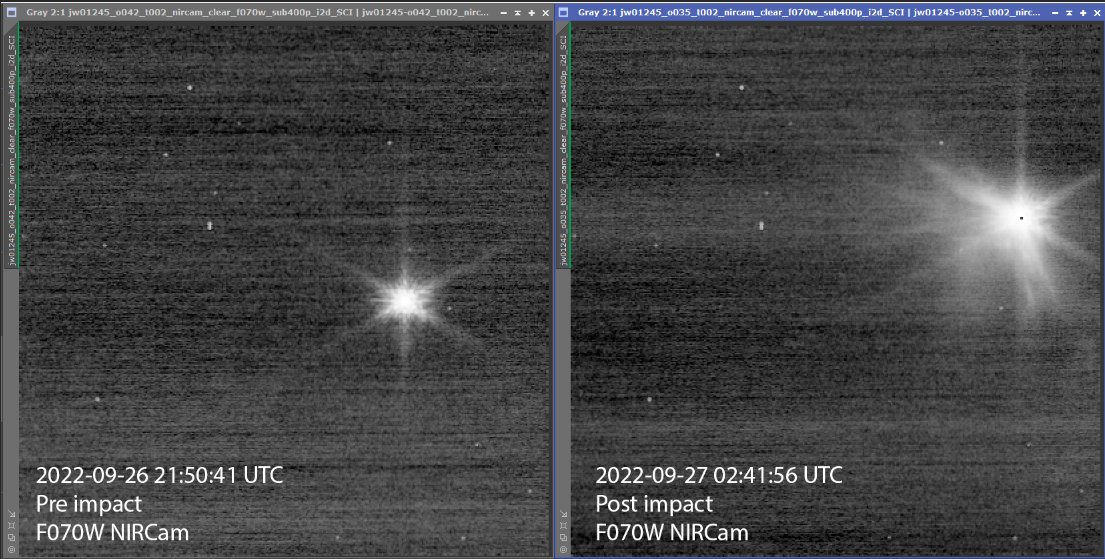The image size is (1105, 559).
Task: Click the overlapping squares icon in the post-impact window
Action: [x=563, y=537]
